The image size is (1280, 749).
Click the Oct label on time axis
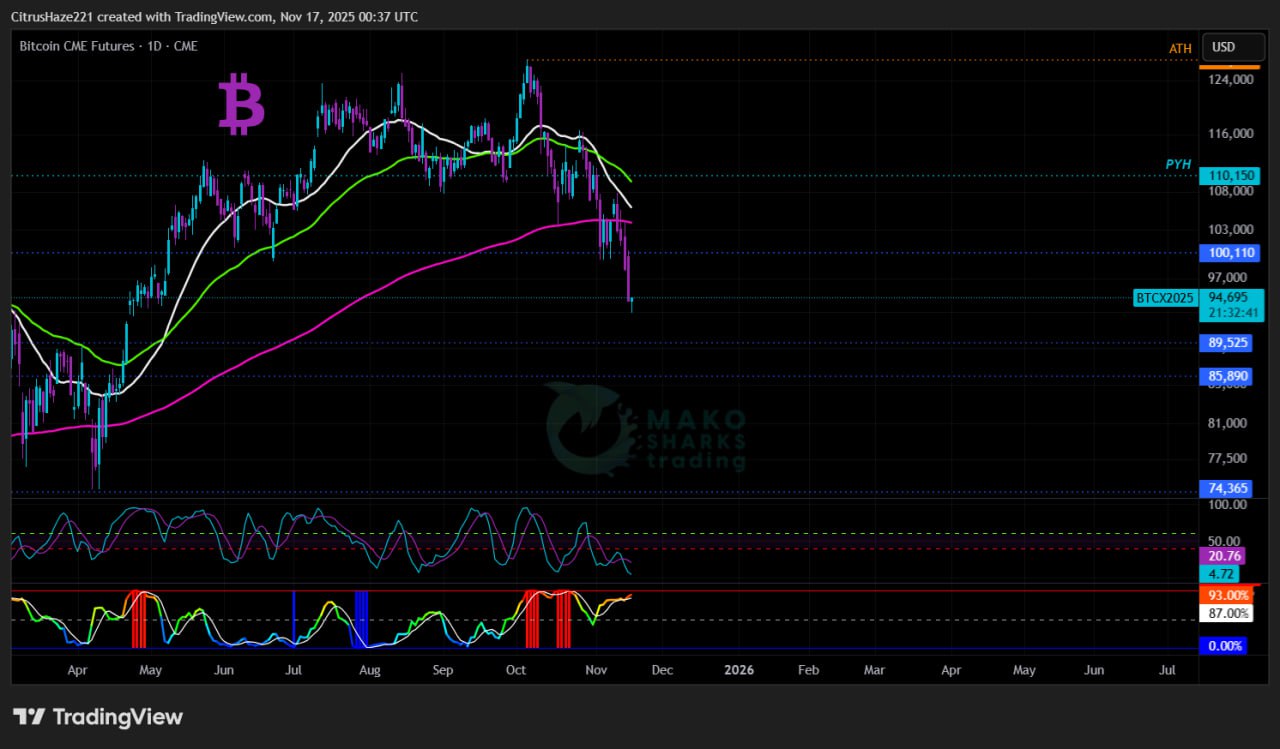click(516, 670)
